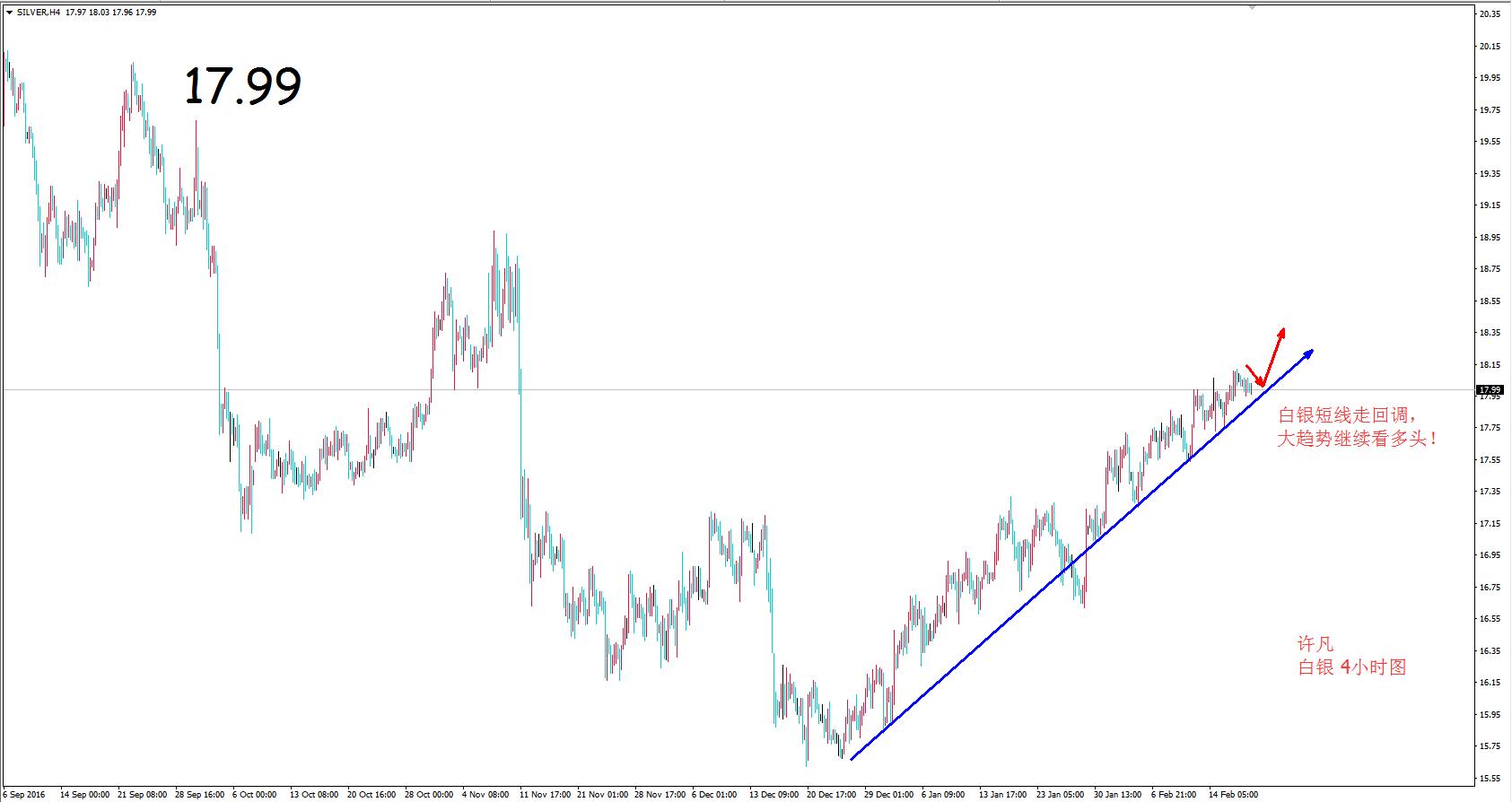Viewport: 1512px width, 802px height.
Task: Click the 21 Sep 08:00 date label
Action: tap(143, 795)
